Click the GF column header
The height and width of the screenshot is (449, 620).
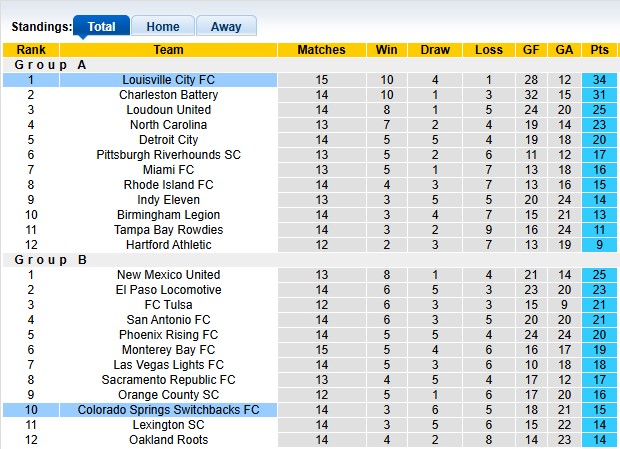[x=531, y=50]
